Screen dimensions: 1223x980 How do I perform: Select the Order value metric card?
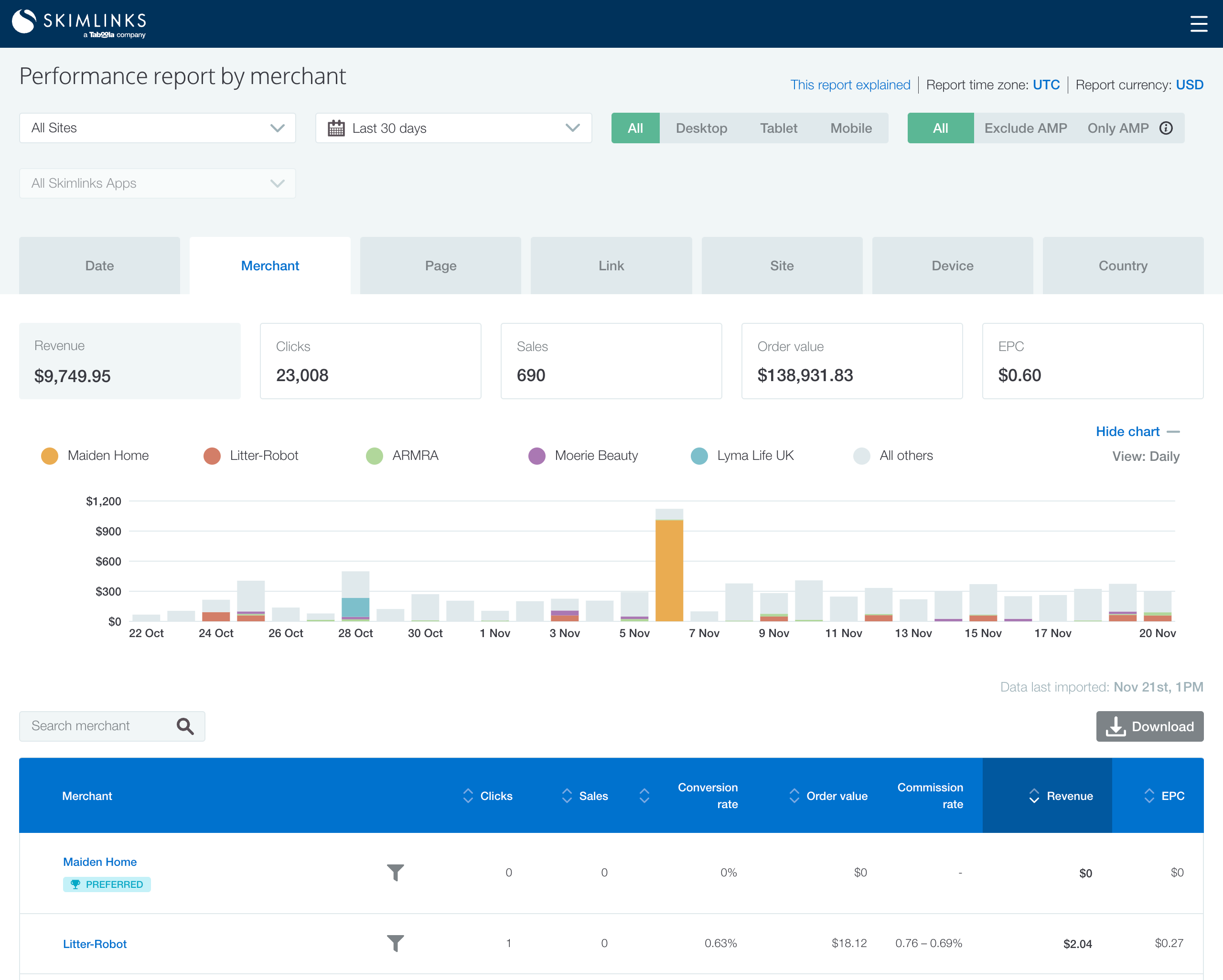click(852, 361)
